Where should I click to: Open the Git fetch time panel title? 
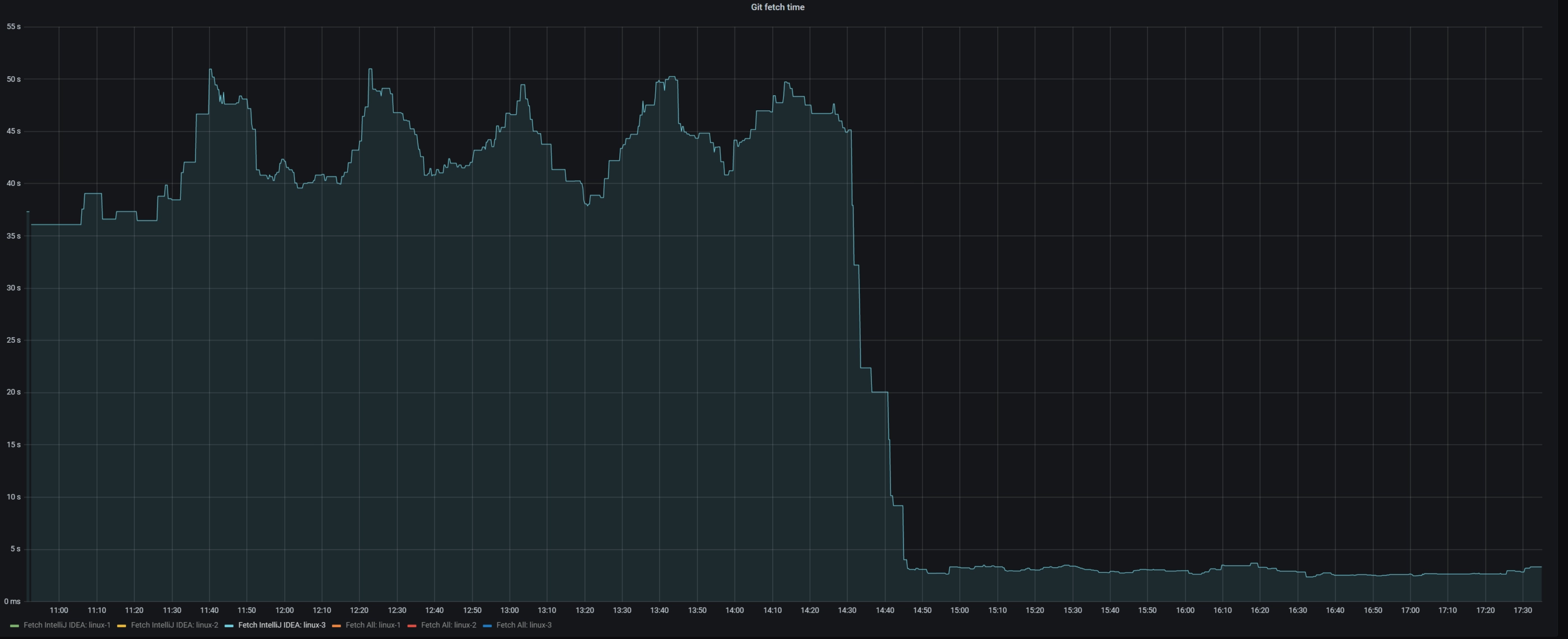[x=777, y=7]
